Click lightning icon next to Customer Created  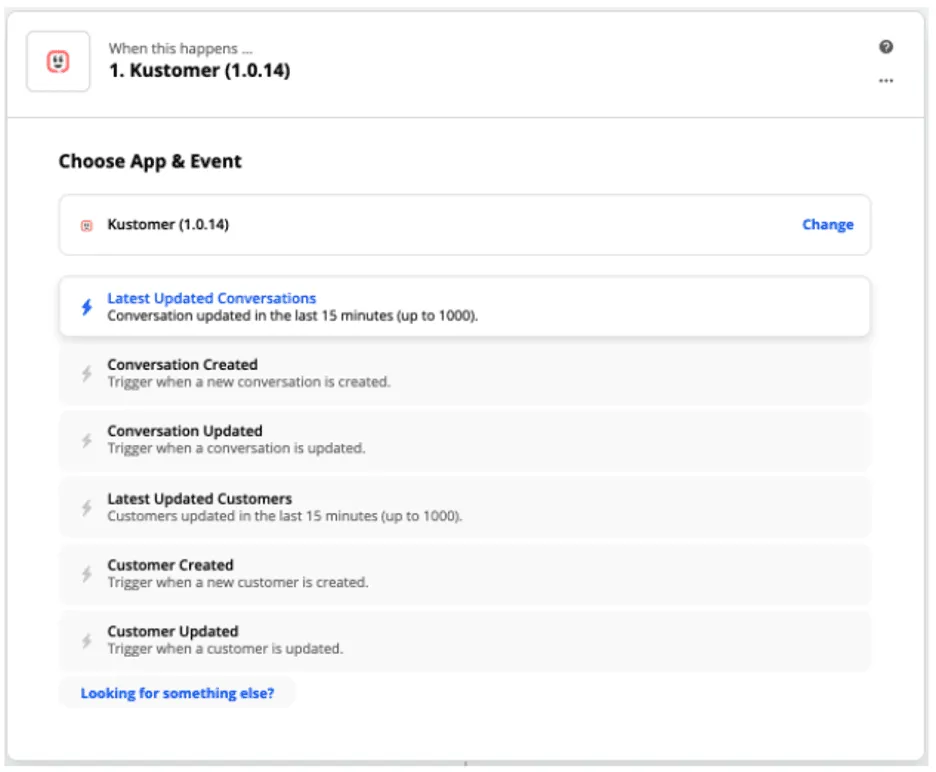pos(86,574)
